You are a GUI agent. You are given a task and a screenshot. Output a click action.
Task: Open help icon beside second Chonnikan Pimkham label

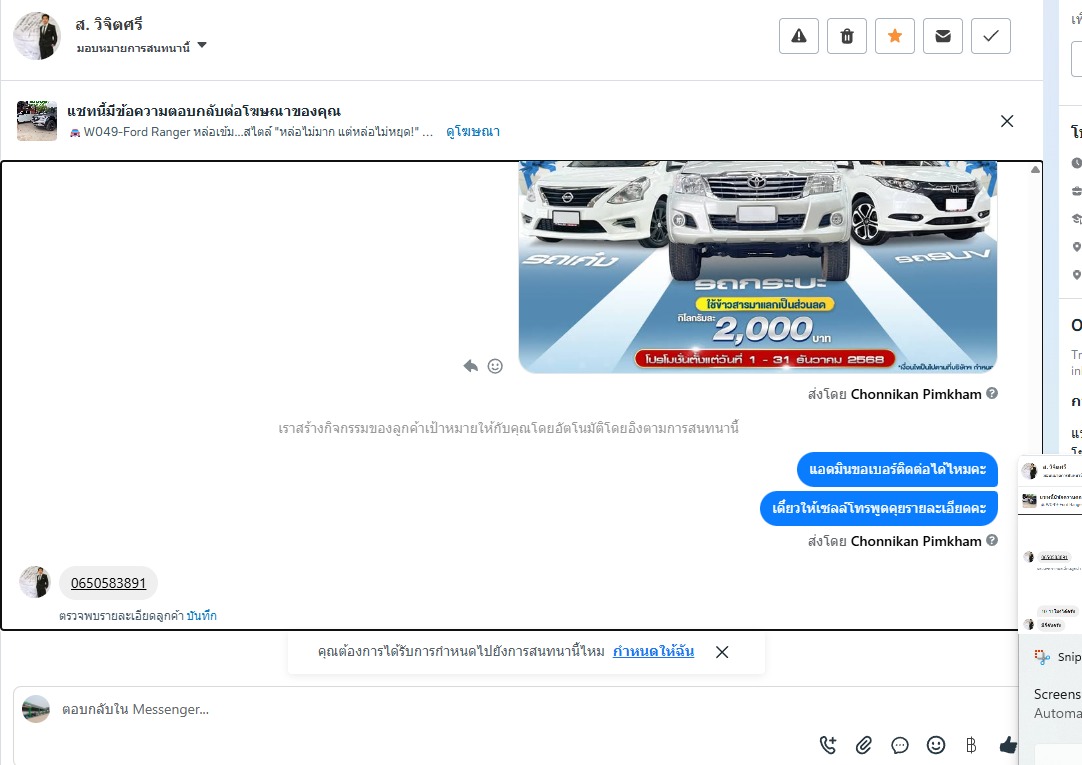(x=992, y=540)
